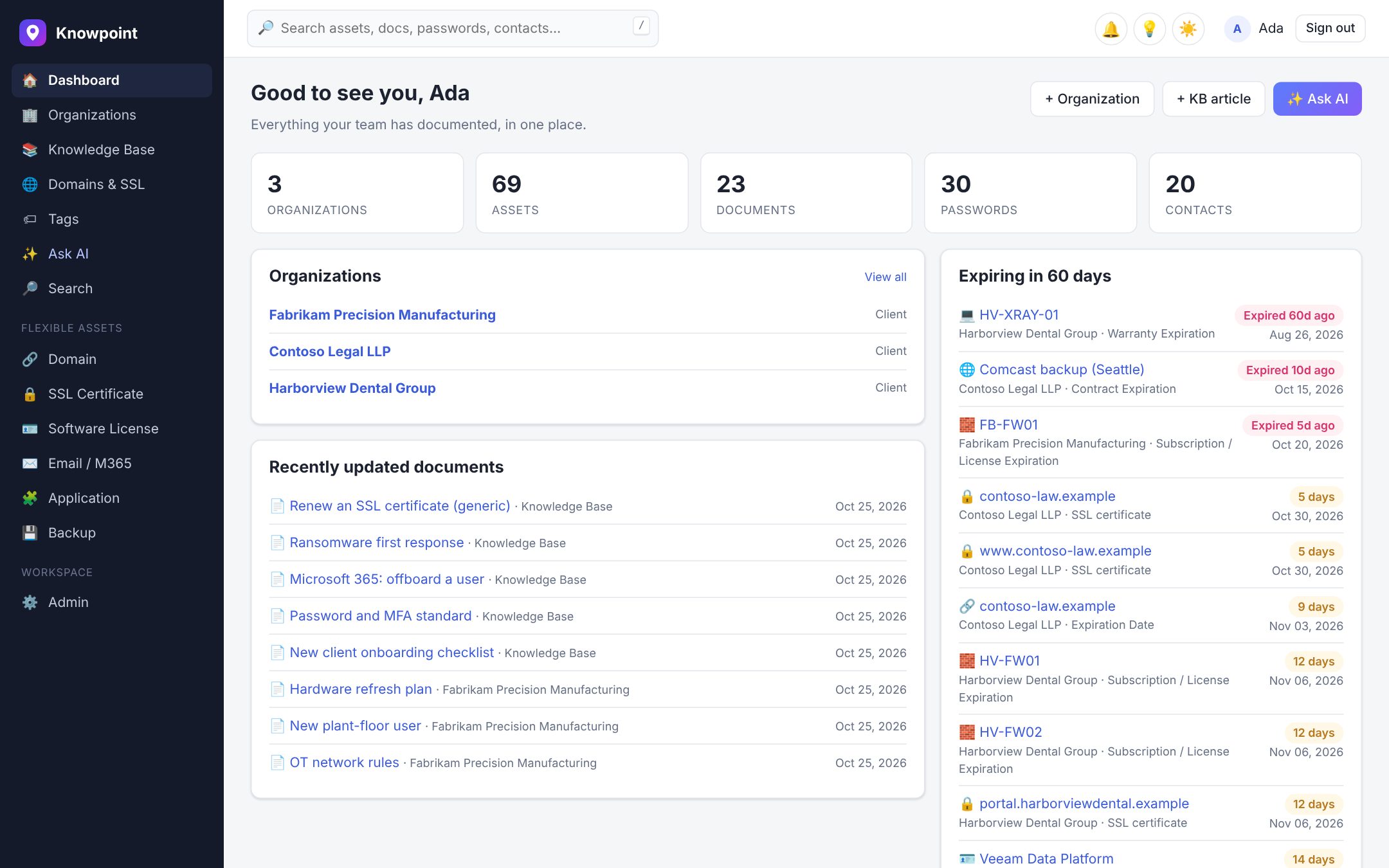Focus the search assets input field
The width and height of the screenshot is (1389, 868).
coord(453,28)
